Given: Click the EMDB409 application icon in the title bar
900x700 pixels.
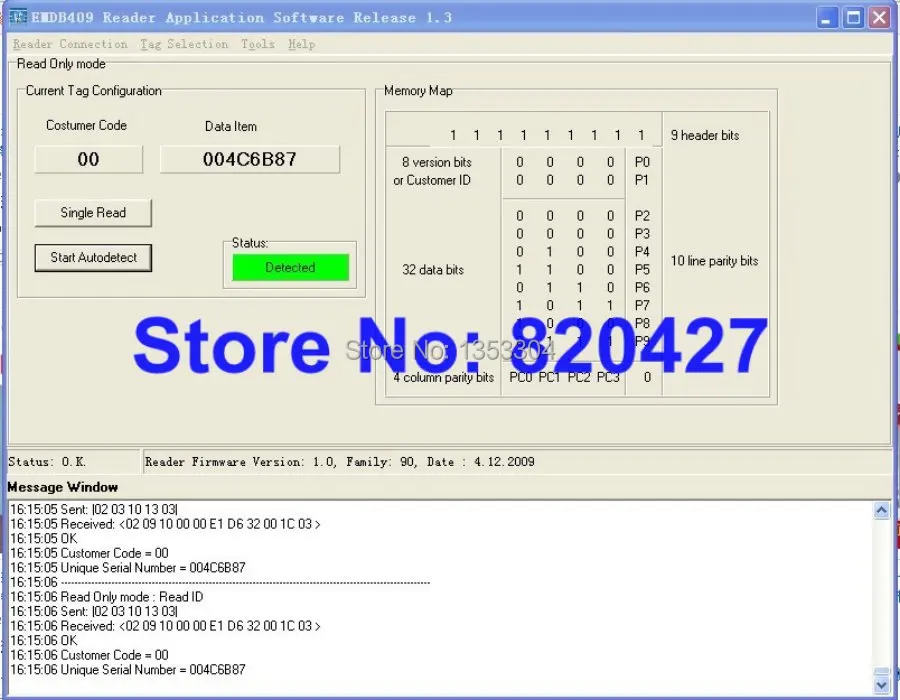Looking at the screenshot, I should [x=21, y=16].
